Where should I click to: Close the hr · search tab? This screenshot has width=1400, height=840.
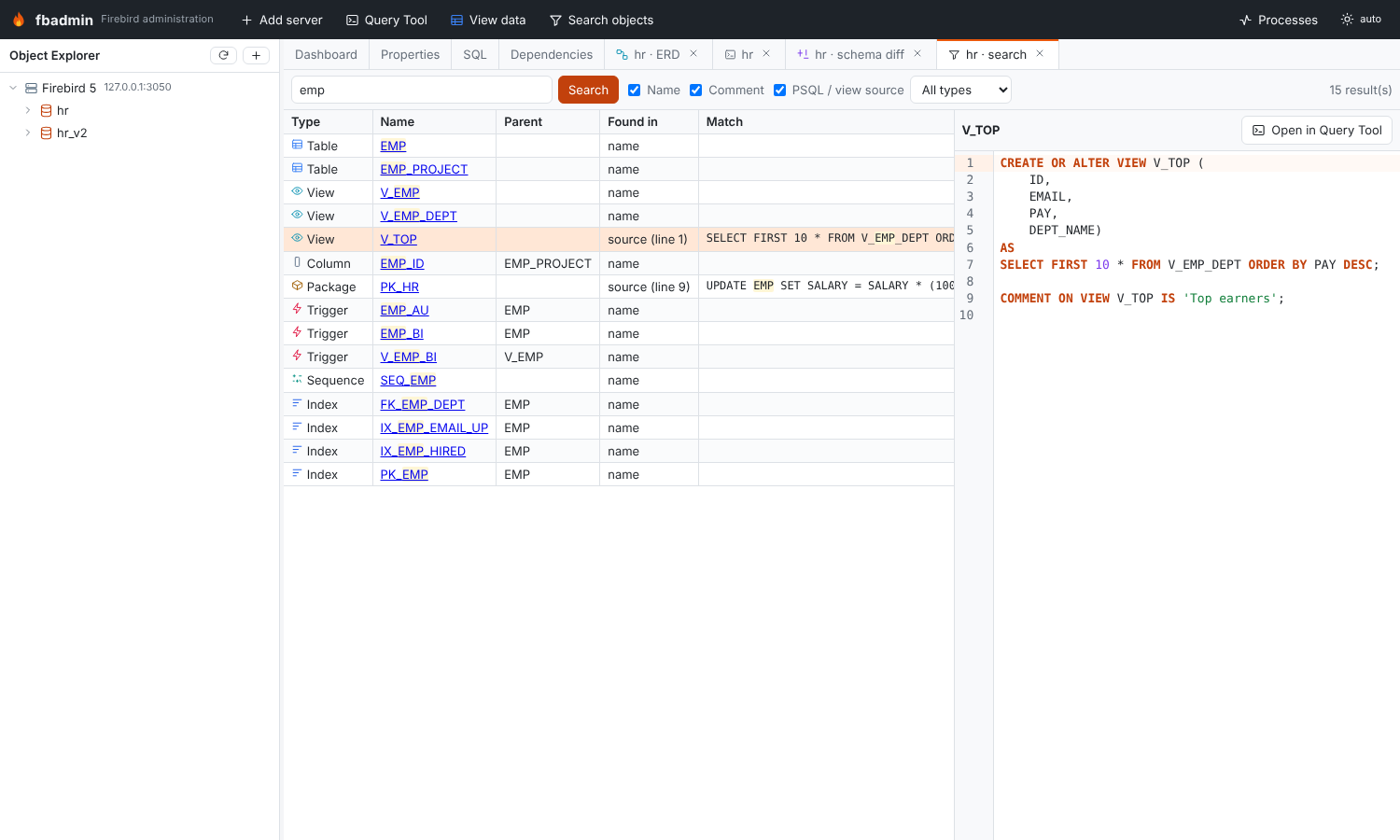[x=1040, y=54]
